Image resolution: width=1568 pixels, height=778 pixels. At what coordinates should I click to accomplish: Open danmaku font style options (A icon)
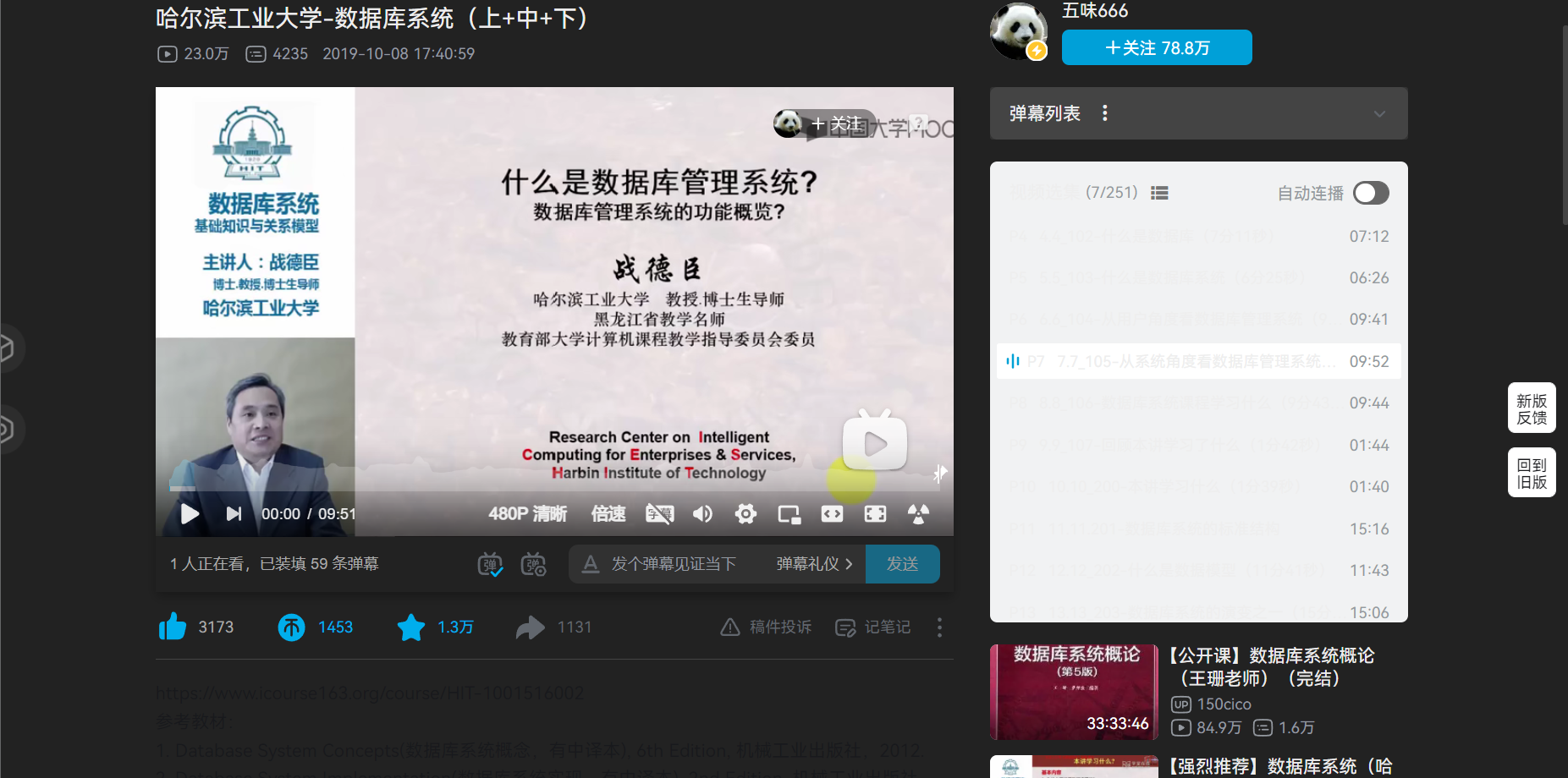click(591, 563)
